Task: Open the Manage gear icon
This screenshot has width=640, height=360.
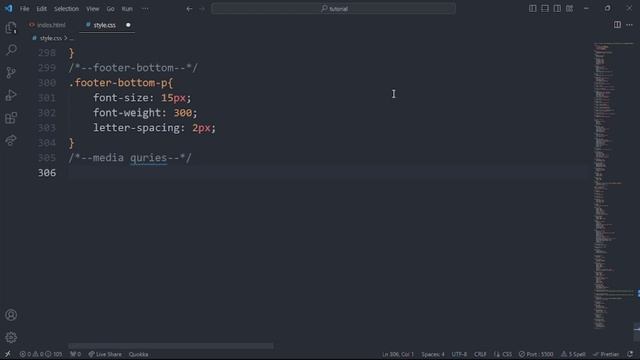Action: pos(11,337)
